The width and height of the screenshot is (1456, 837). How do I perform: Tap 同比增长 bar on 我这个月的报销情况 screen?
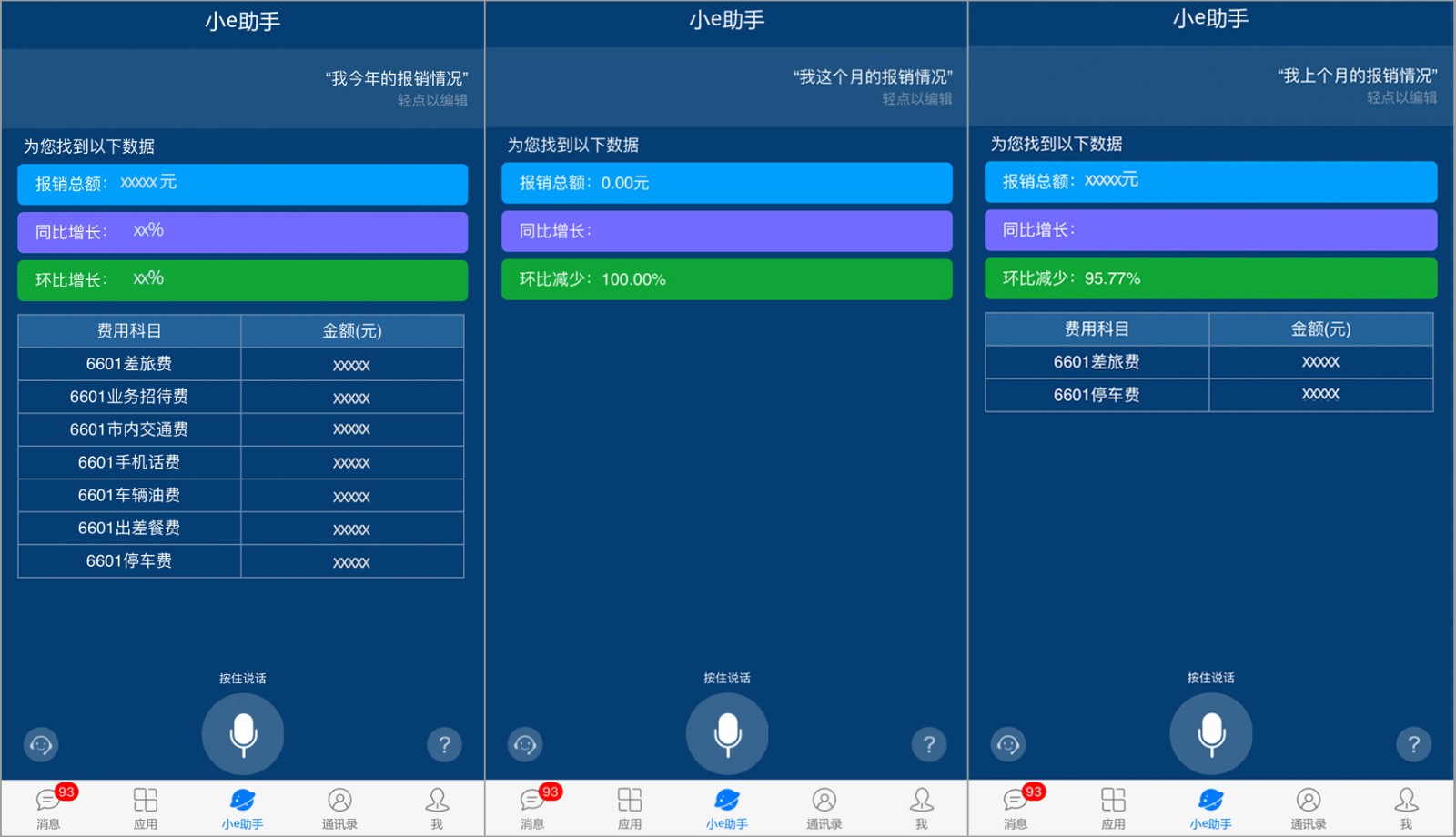[727, 231]
